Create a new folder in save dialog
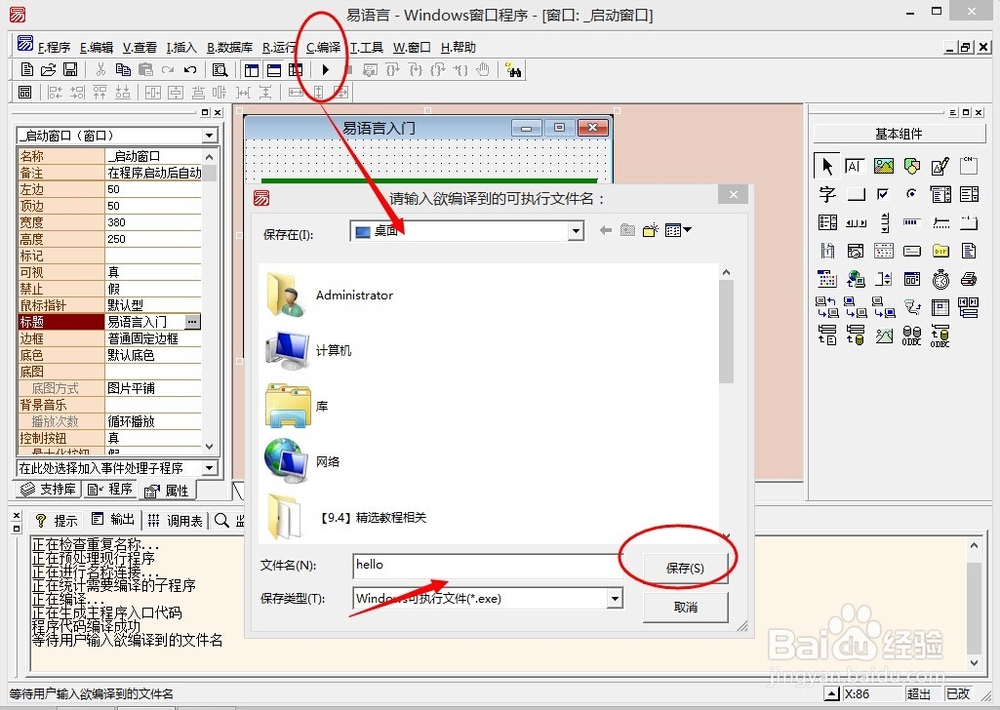This screenshot has width=1000, height=710. (650, 230)
